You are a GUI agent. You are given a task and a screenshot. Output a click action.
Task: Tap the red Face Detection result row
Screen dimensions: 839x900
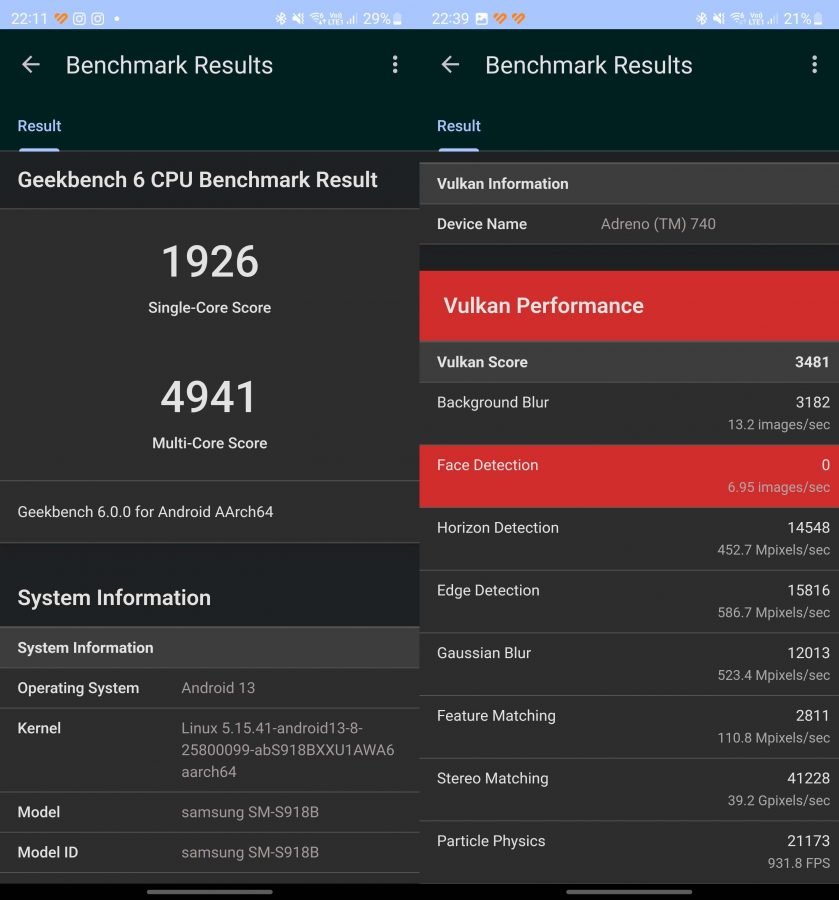pyautogui.click(x=629, y=476)
